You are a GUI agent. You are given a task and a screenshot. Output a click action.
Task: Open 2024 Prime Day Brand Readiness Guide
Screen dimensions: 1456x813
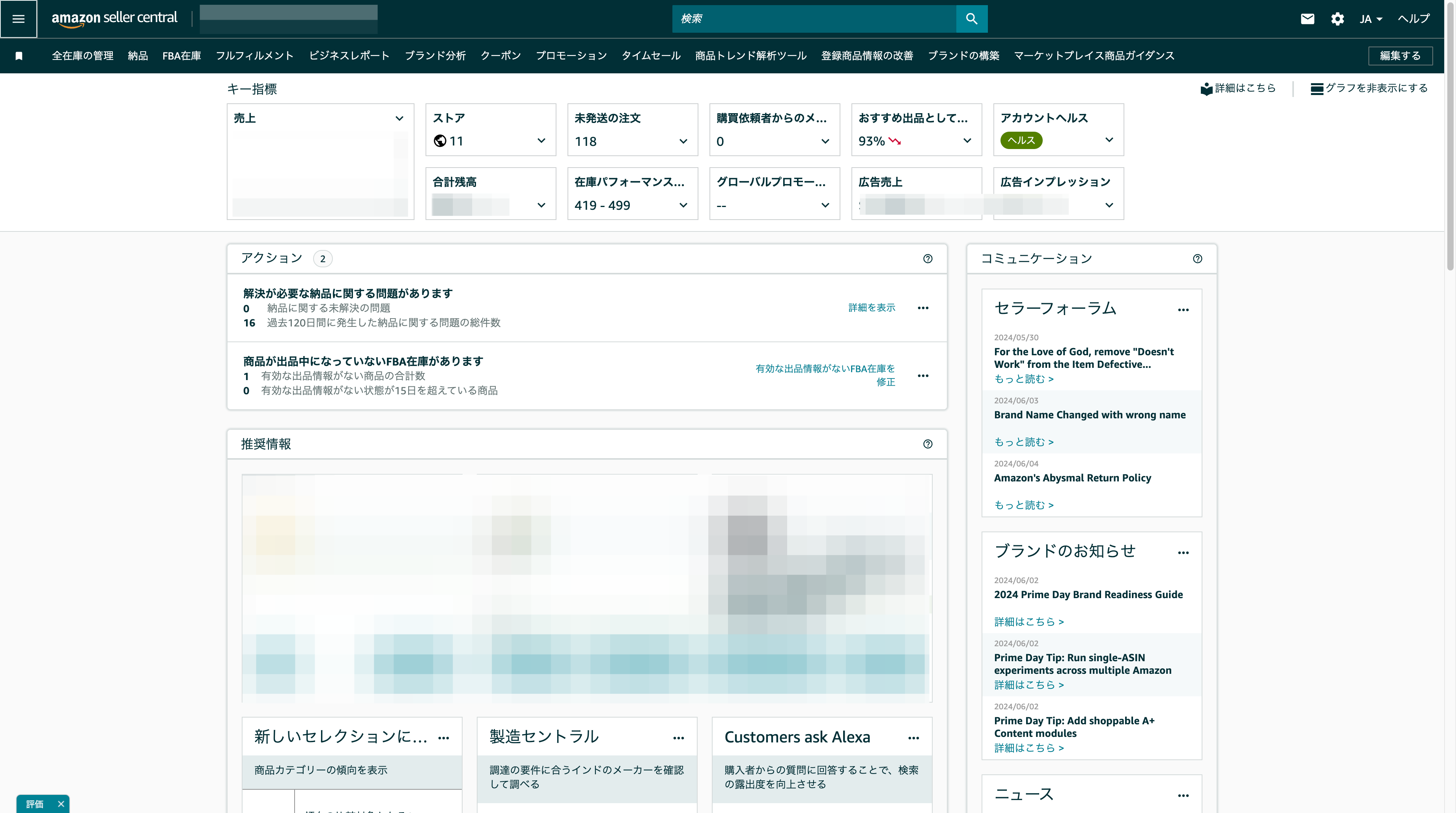[1088, 594]
